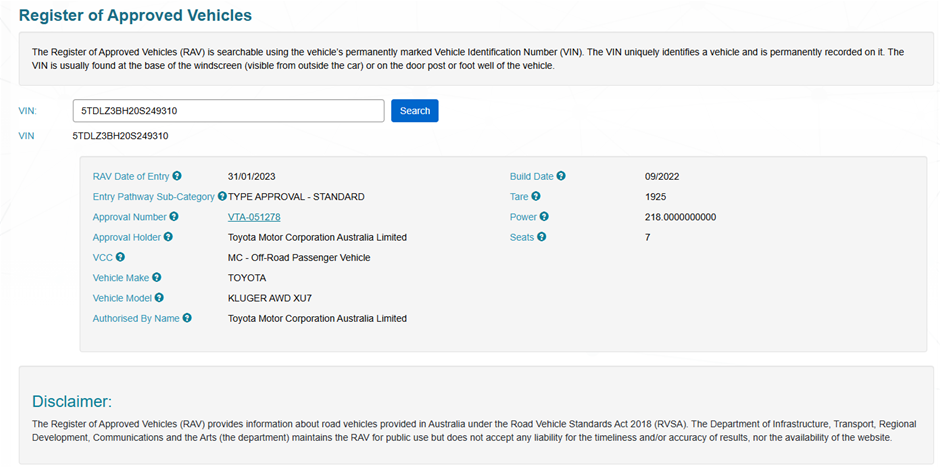Image resolution: width=940 pixels, height=469 pixels.
Task: Click help icon next to Approval Holder
Action: [x=168, y=237]
